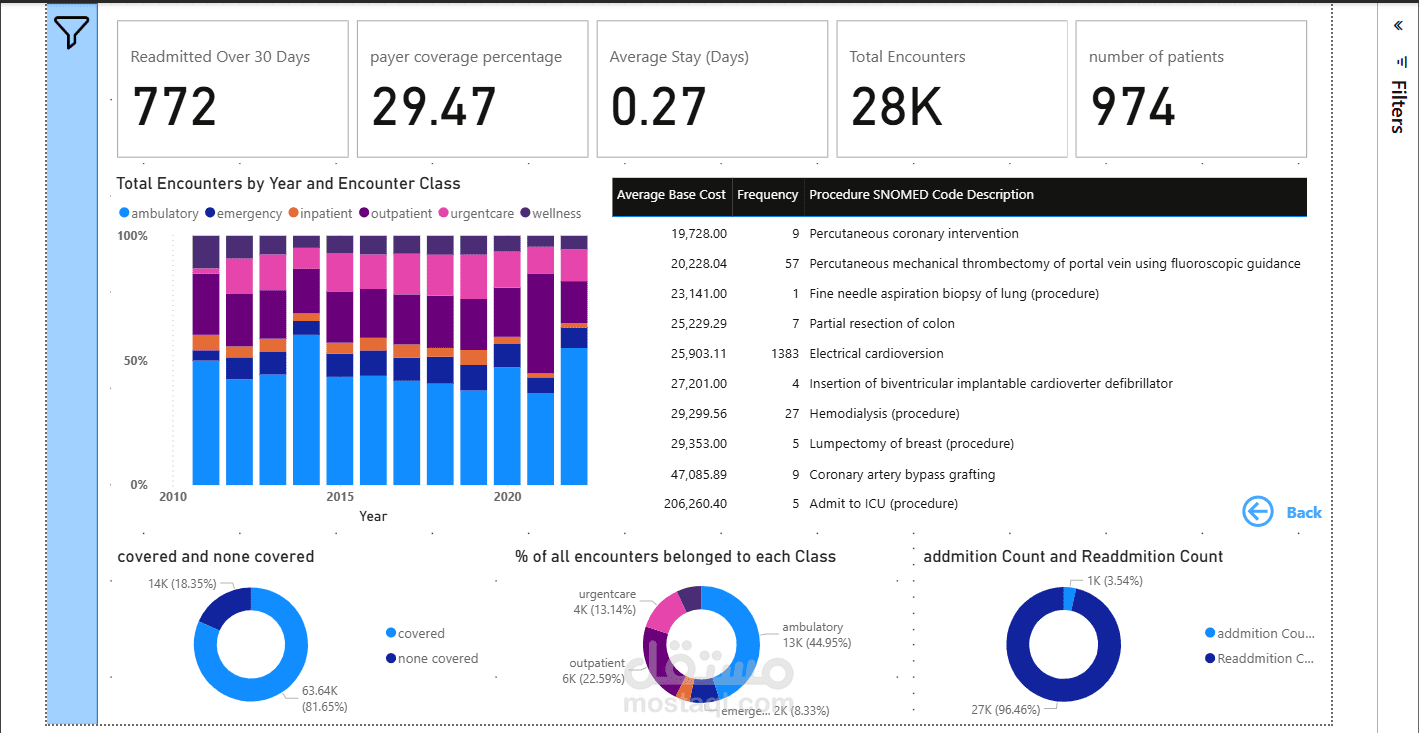This screenshot has width=1419, height=733.
Task: Click the inpatient legend color dot
Action: point(293,213)
